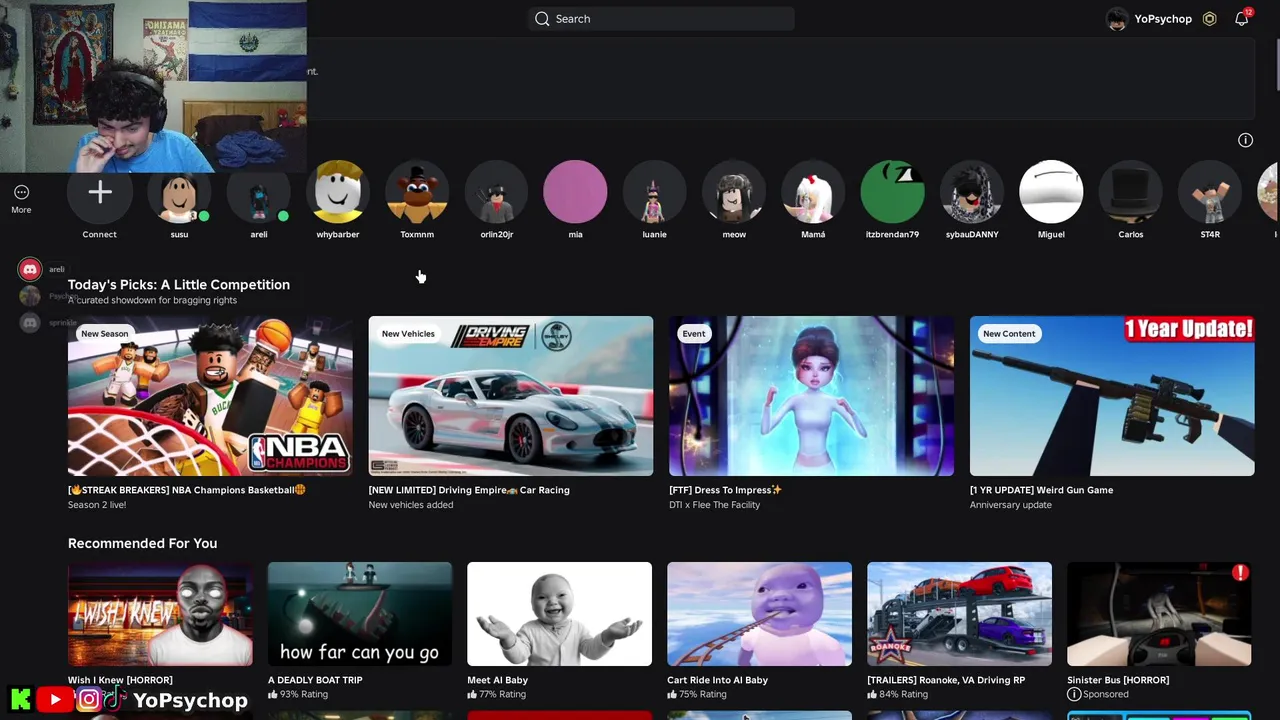Open Weird Gun Game thumbnail
The image size is (1280, 720).
tap(1112, 396)
